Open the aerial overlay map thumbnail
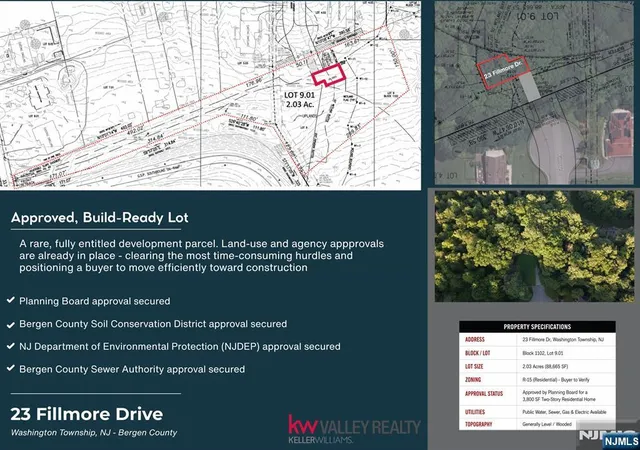 (x=534, y=93)
